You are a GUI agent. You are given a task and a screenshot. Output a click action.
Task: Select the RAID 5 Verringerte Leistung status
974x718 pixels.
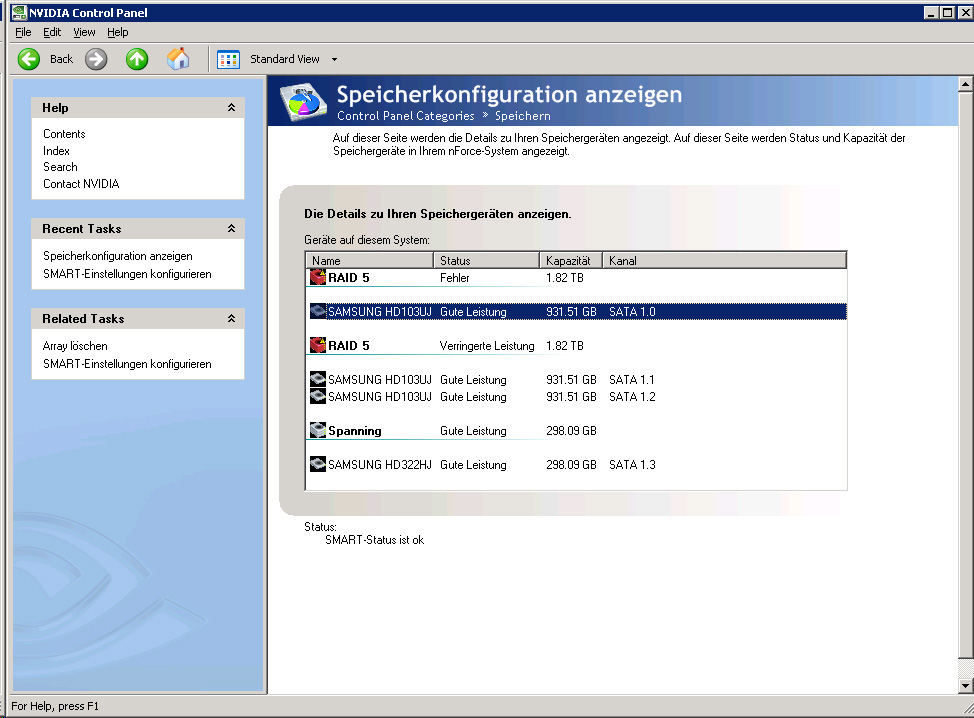point(486,345)
